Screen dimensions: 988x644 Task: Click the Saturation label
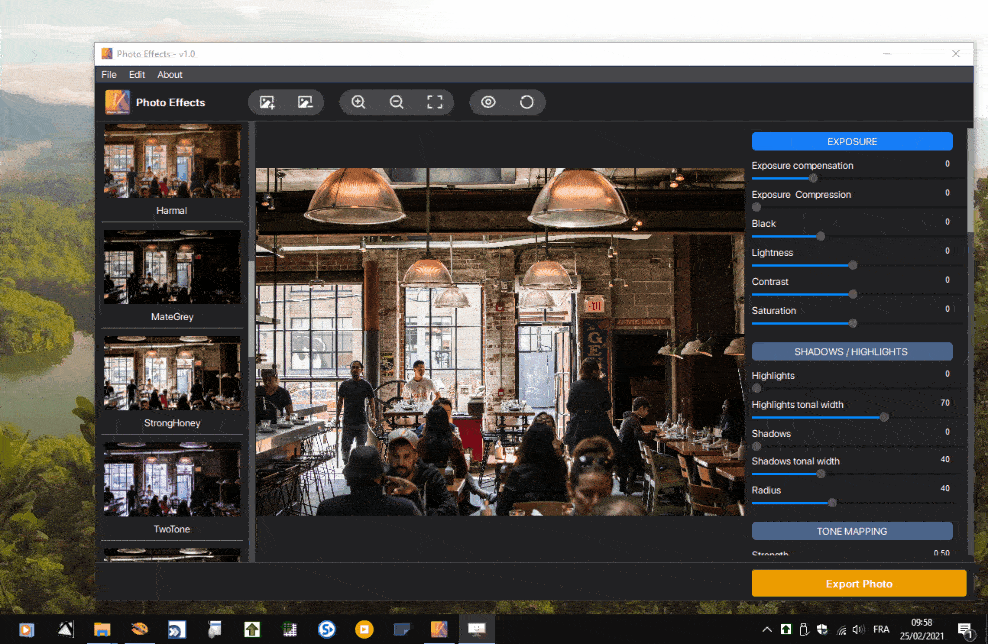pyautogui.click(x=774, y=311)
